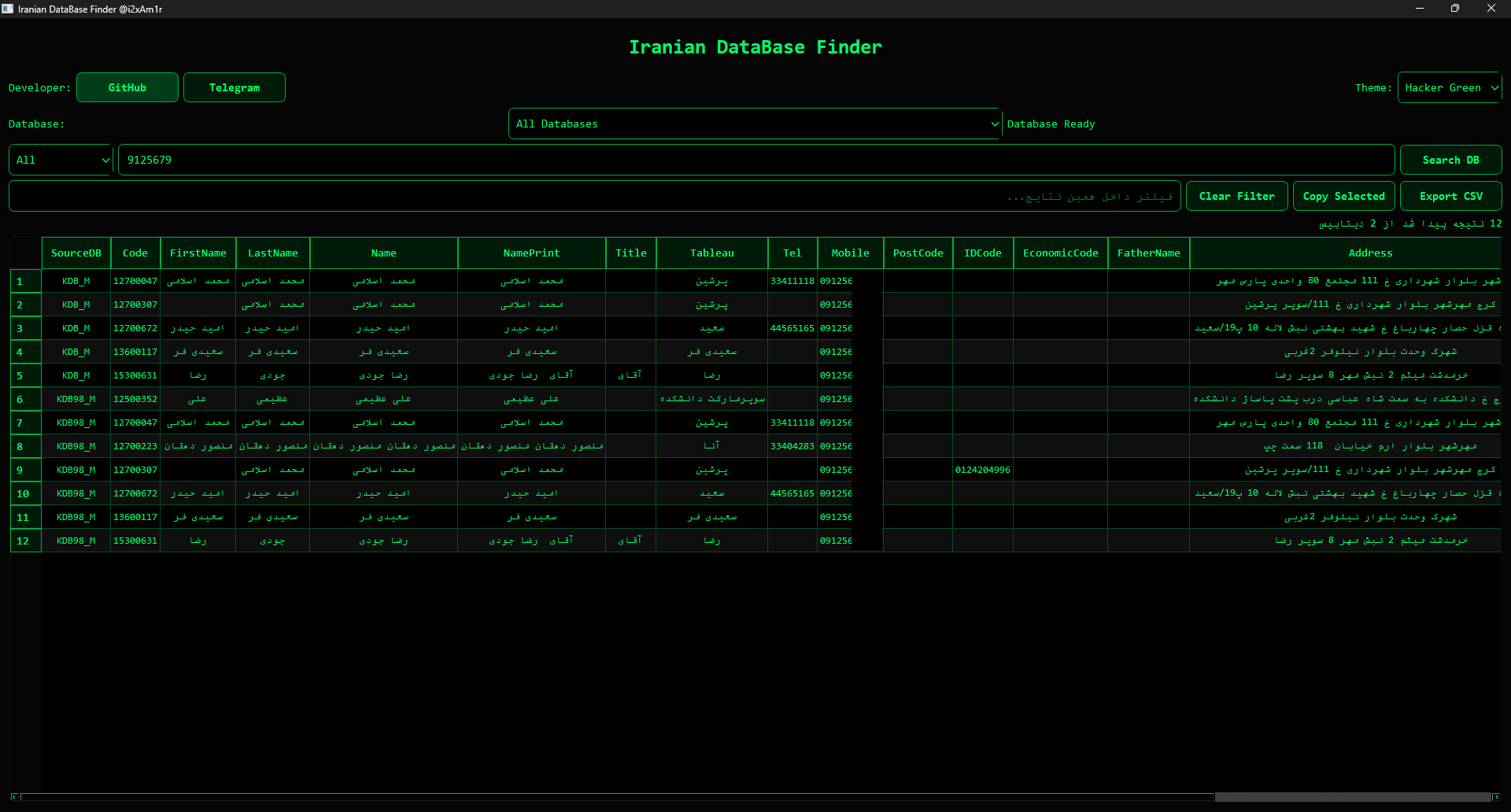Expand the All search field selector
The image size is (1511, 812).
(x=61, y=160)
